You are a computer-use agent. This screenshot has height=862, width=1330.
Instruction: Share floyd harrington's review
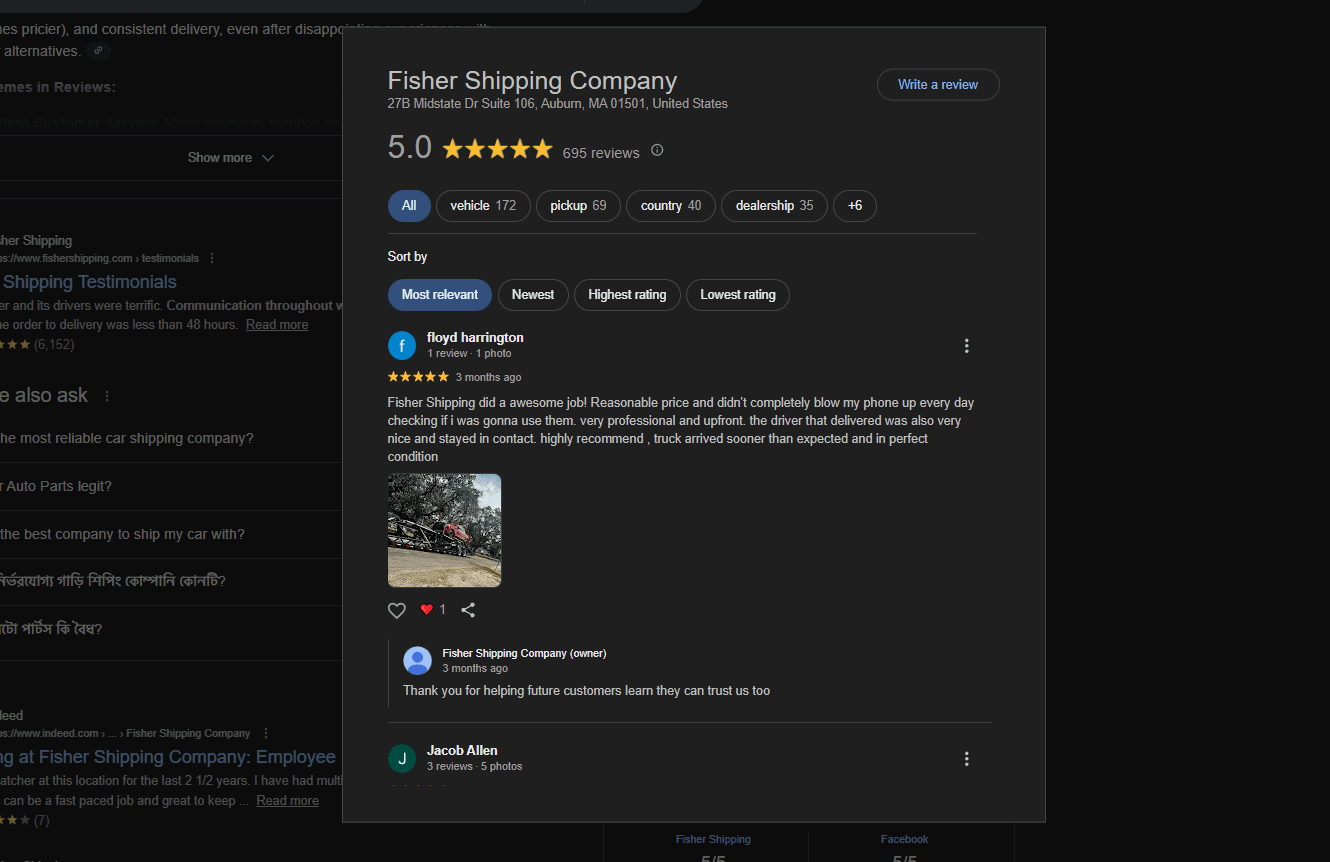pos(468,610)
